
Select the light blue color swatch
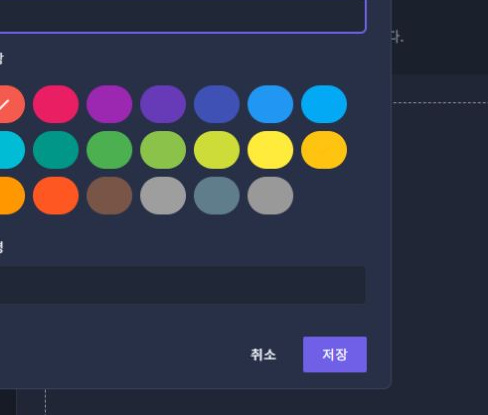point(324,104)
